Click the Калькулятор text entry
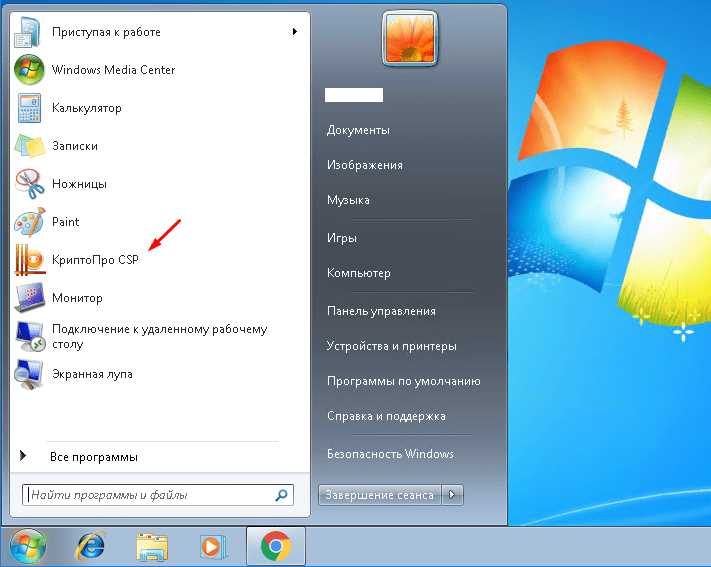The image size is (711, 567). (x=87, y=108)
